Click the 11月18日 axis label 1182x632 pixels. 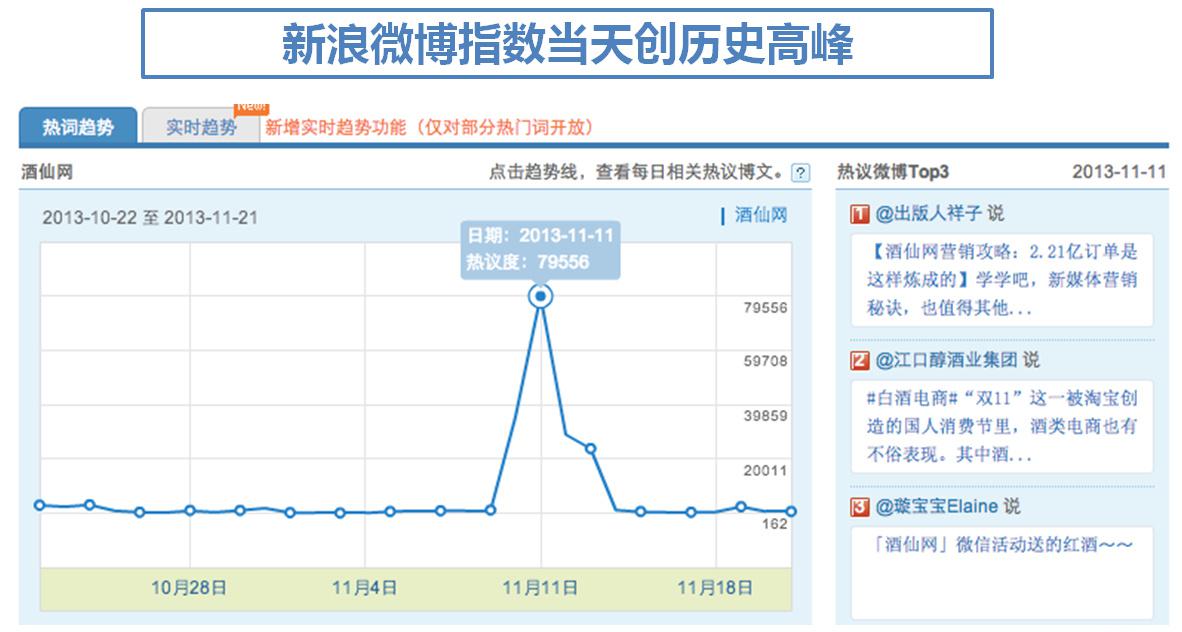pos(715,588)
